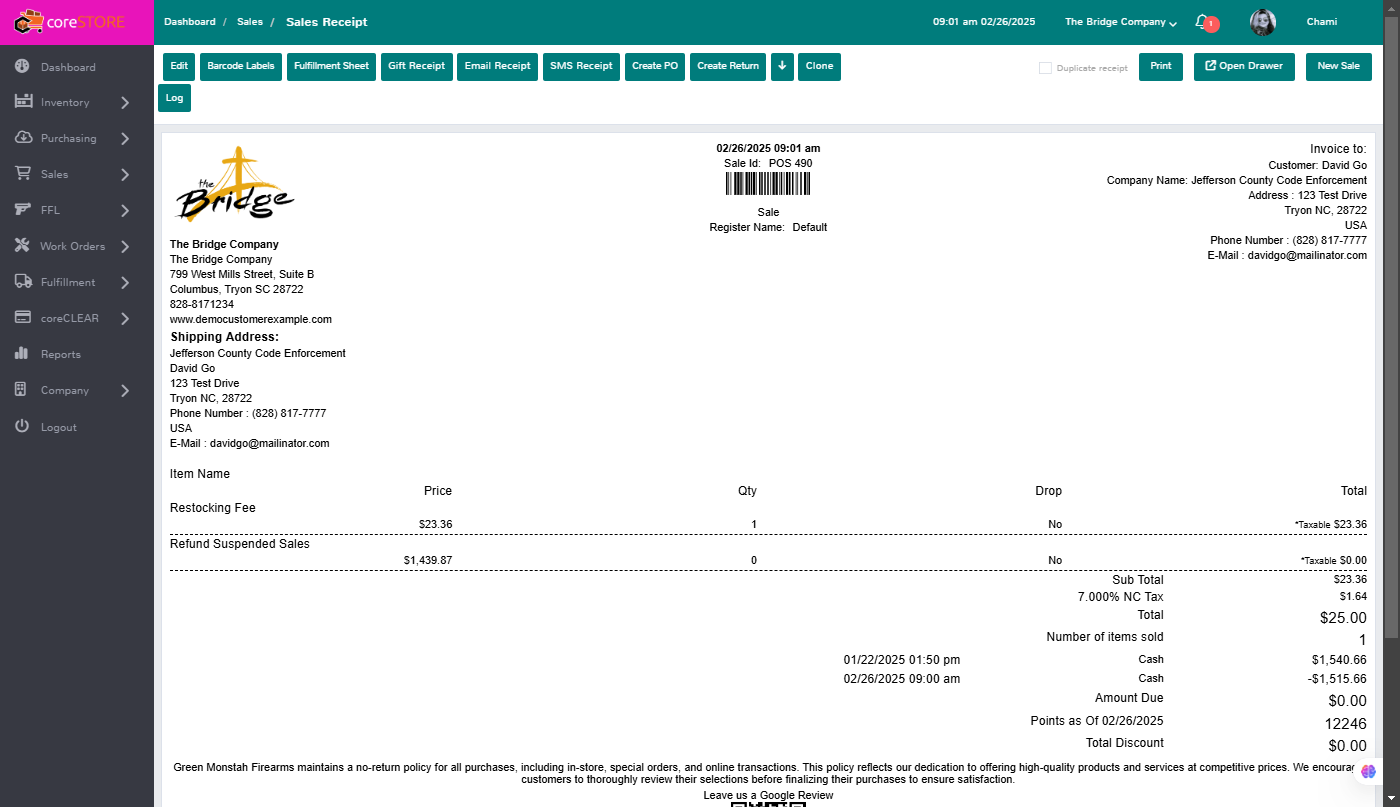Image resolution: width=1400 pixels, height=807 pixels.
Task: Start a New Sale
Action: coord(1338,67)
